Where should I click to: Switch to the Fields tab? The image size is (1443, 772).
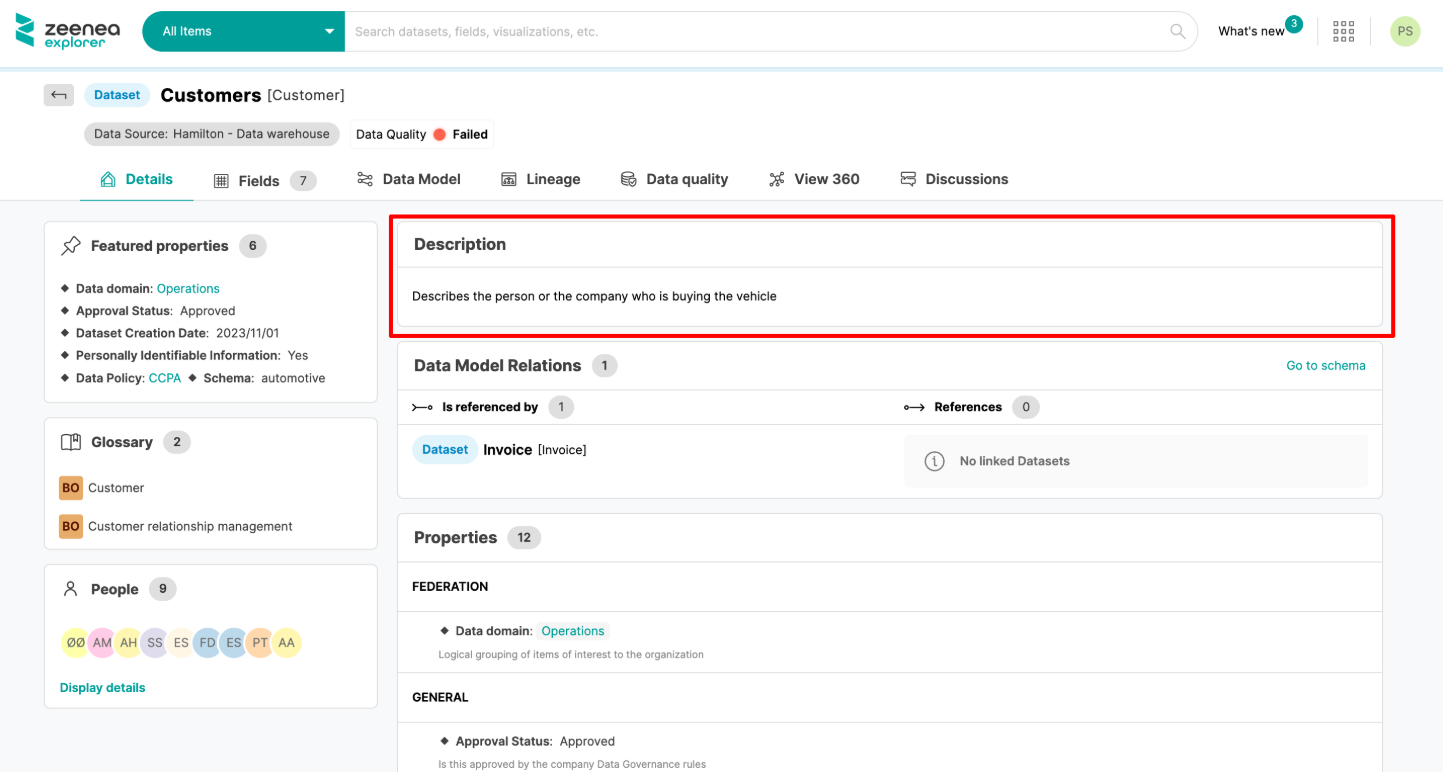(258, 180)
